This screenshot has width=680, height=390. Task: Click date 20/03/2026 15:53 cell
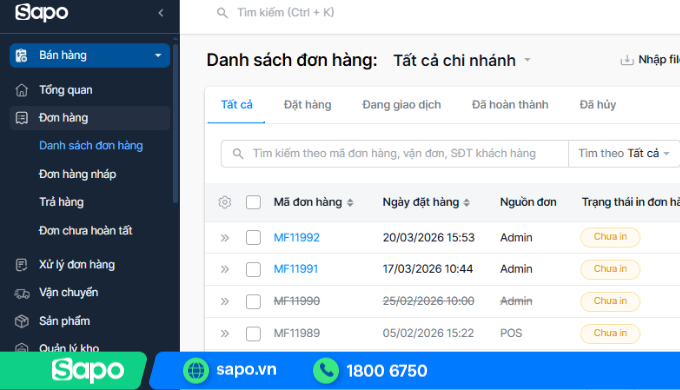click(428, 238)
